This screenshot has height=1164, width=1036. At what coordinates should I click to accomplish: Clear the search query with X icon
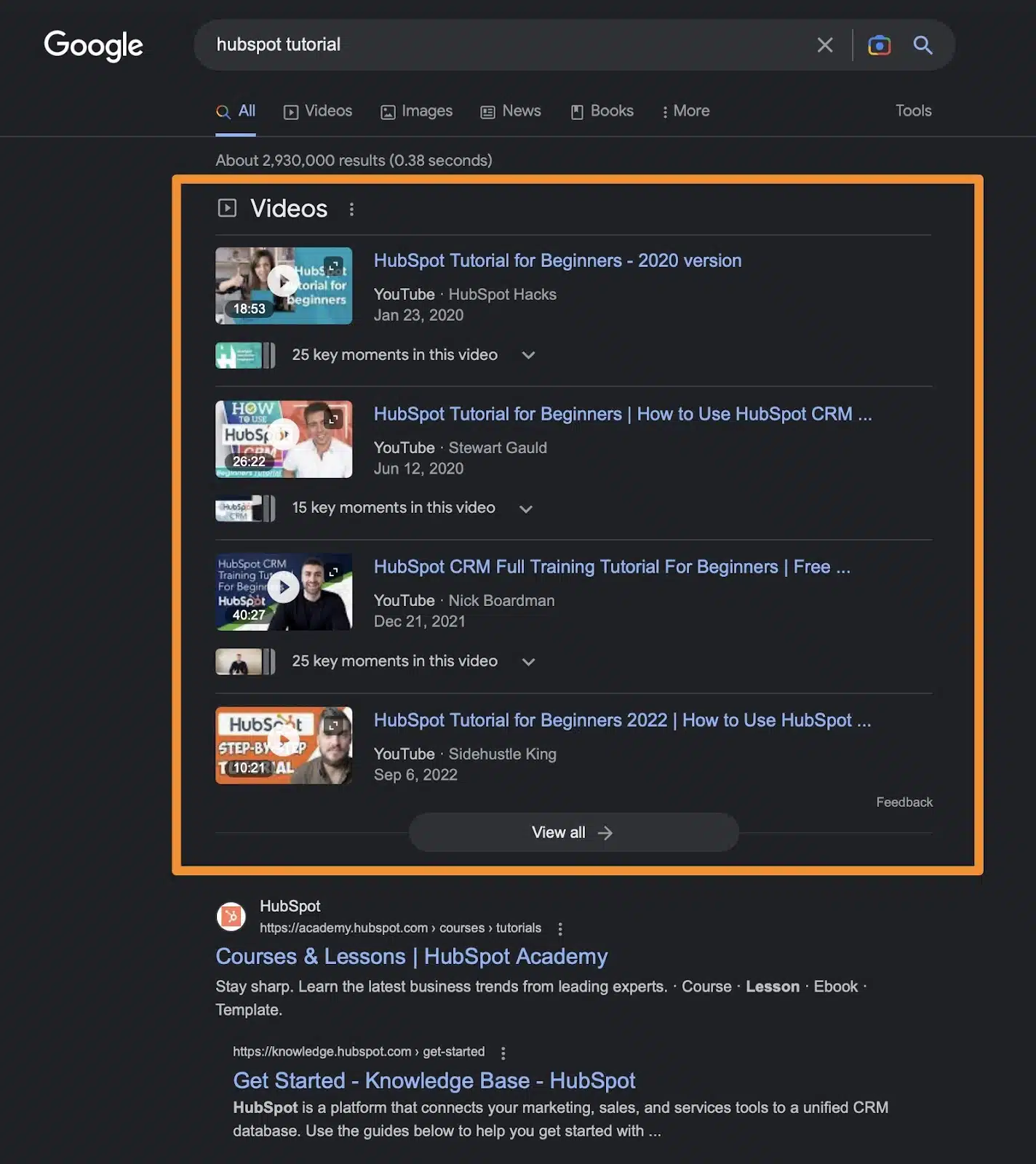(824, 45)
